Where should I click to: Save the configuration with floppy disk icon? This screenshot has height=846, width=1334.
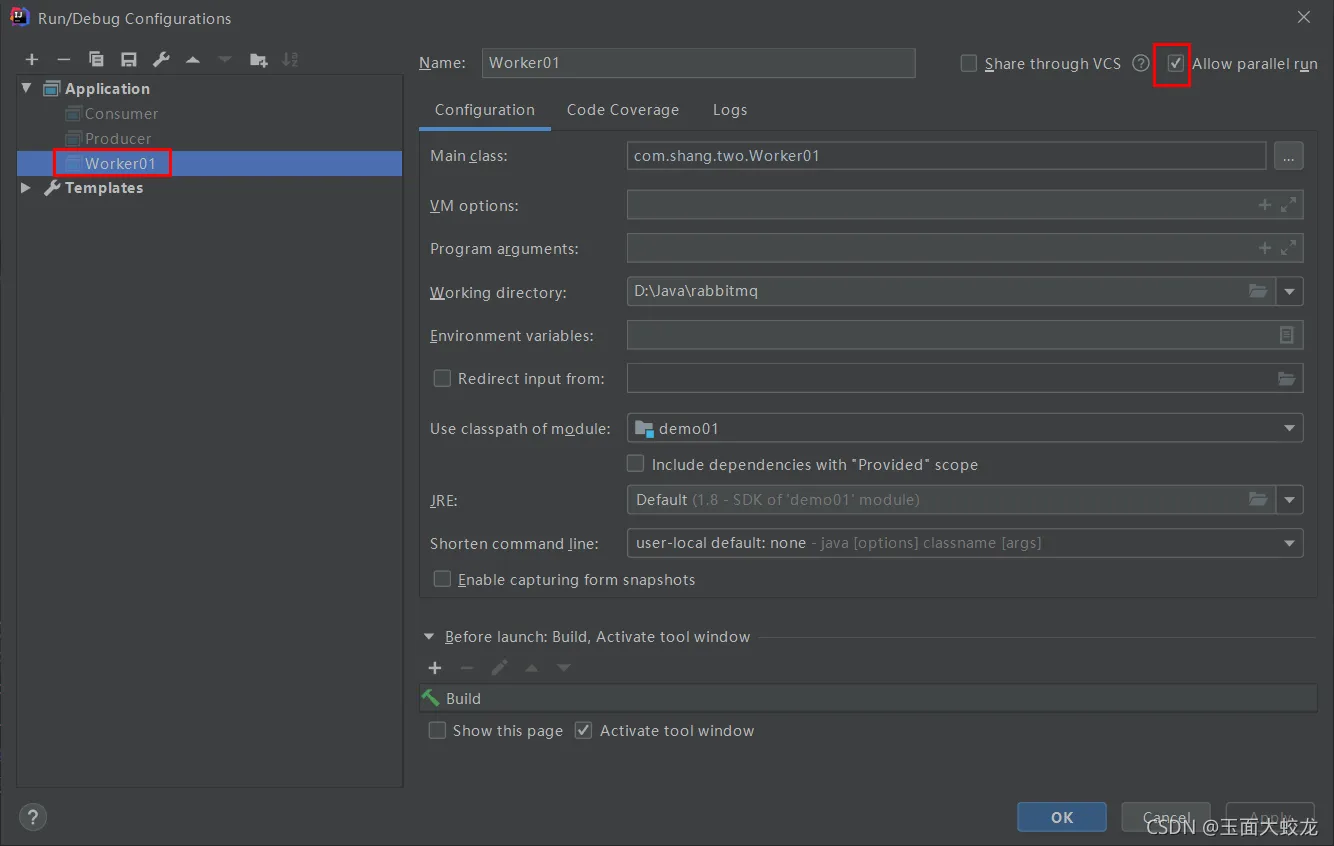129,60
